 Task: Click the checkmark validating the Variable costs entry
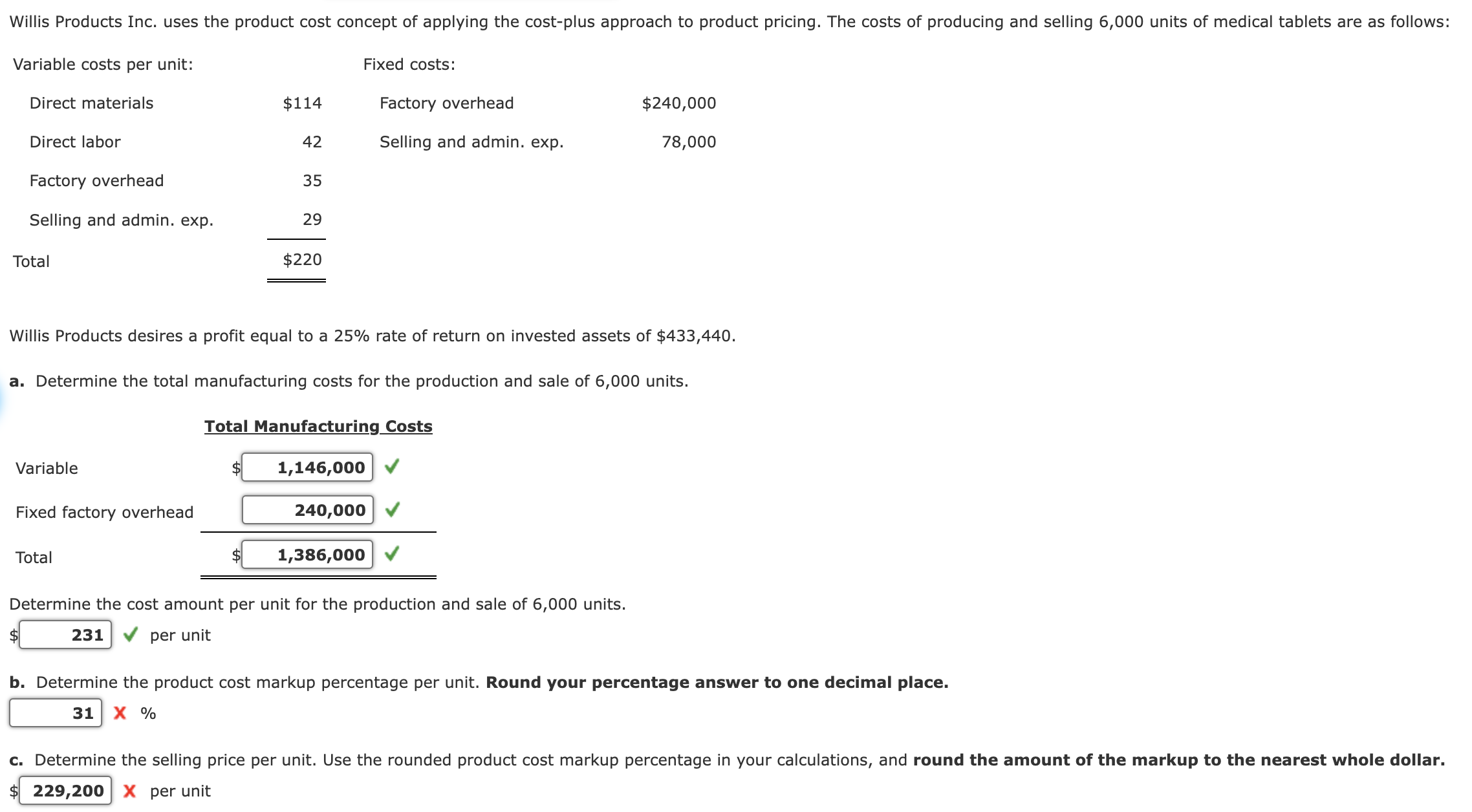point(392,467)
